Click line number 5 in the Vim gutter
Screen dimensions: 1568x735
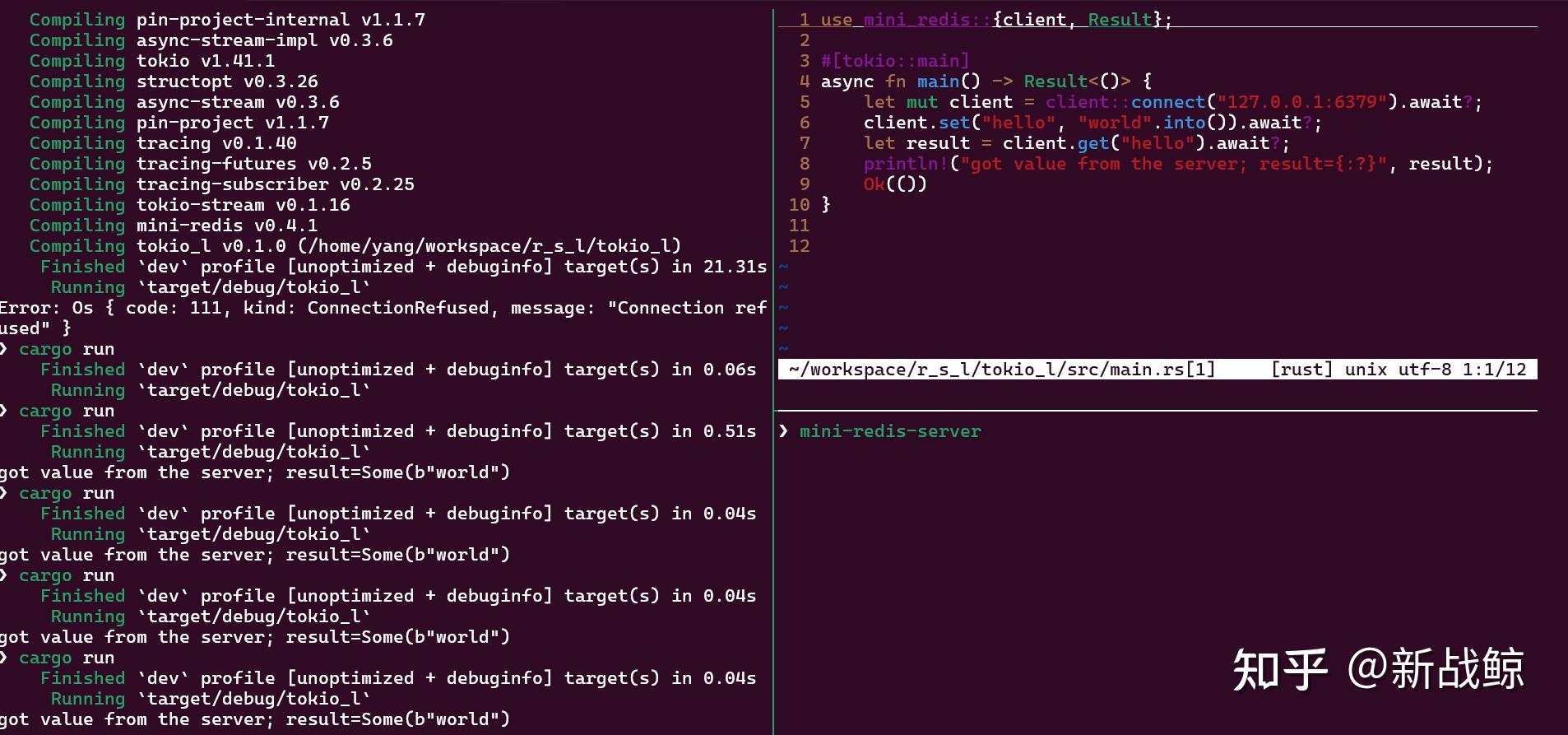[804, 102]
